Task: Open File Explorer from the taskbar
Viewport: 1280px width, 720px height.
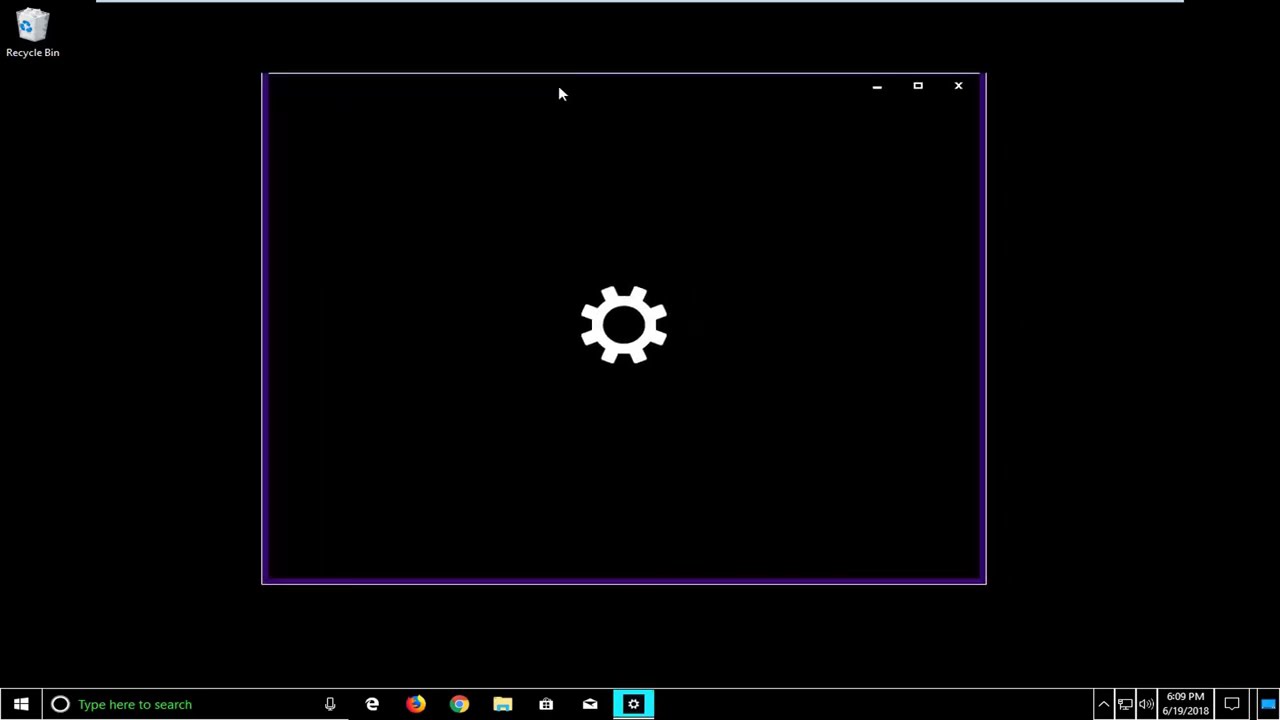Action: tap(502, 704)
